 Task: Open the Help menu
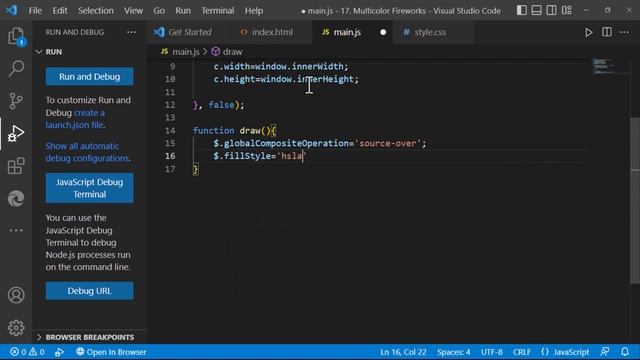tap(254, 11)
